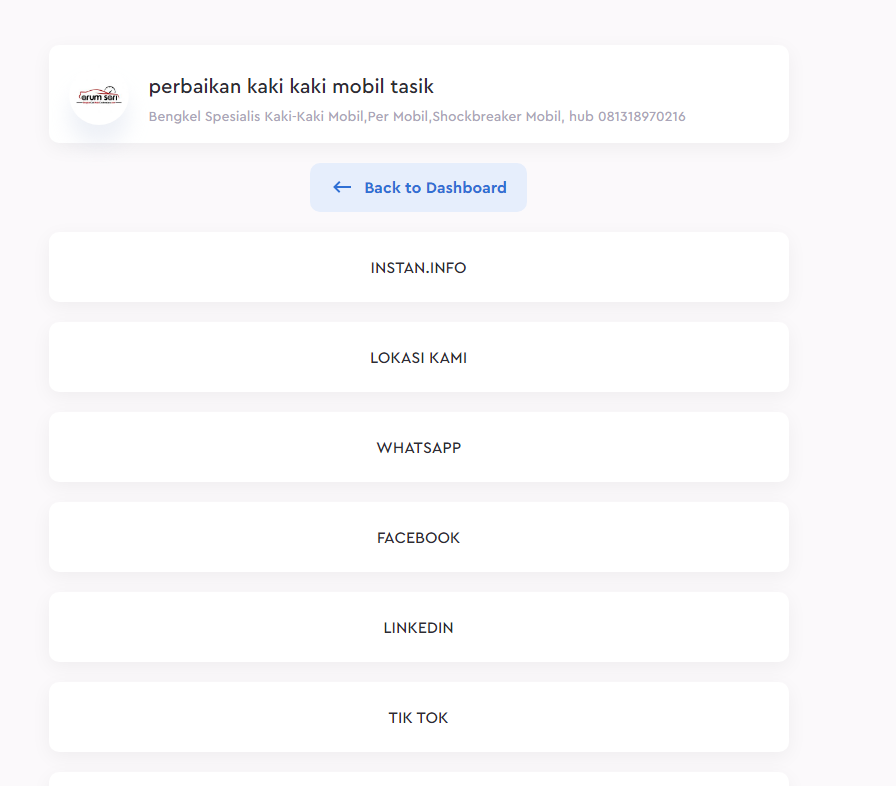Open the WHATSAPP link card
Screen dimensions: 896x786
click(x=419, y=447)
